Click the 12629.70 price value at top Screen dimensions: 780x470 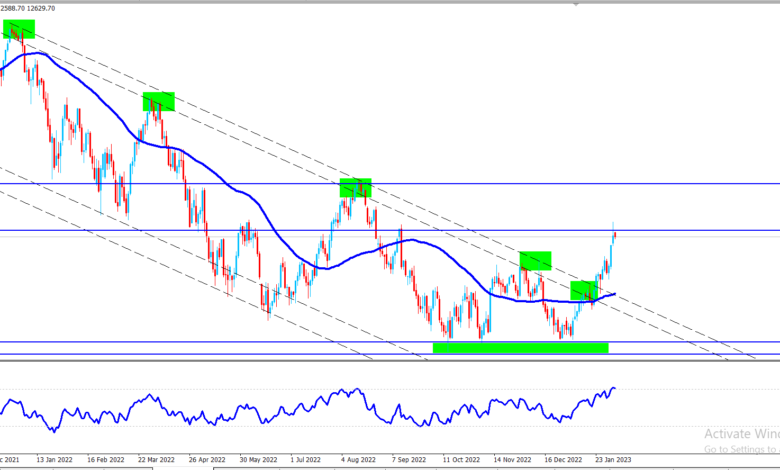point(41,8)
